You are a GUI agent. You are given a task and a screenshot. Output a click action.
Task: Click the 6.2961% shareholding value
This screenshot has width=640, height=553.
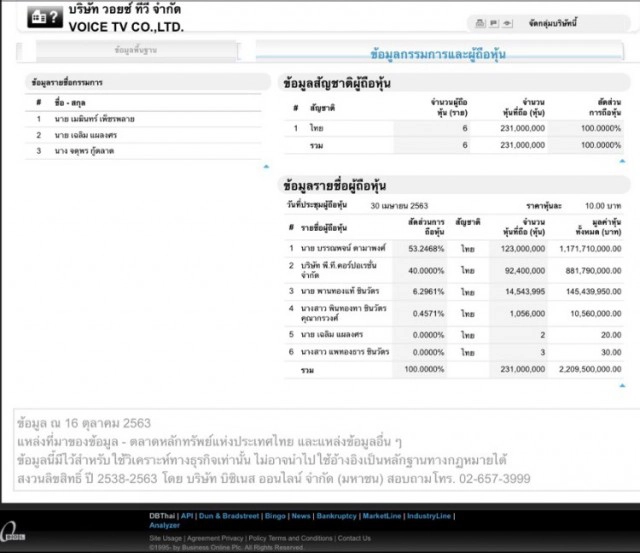428,291
